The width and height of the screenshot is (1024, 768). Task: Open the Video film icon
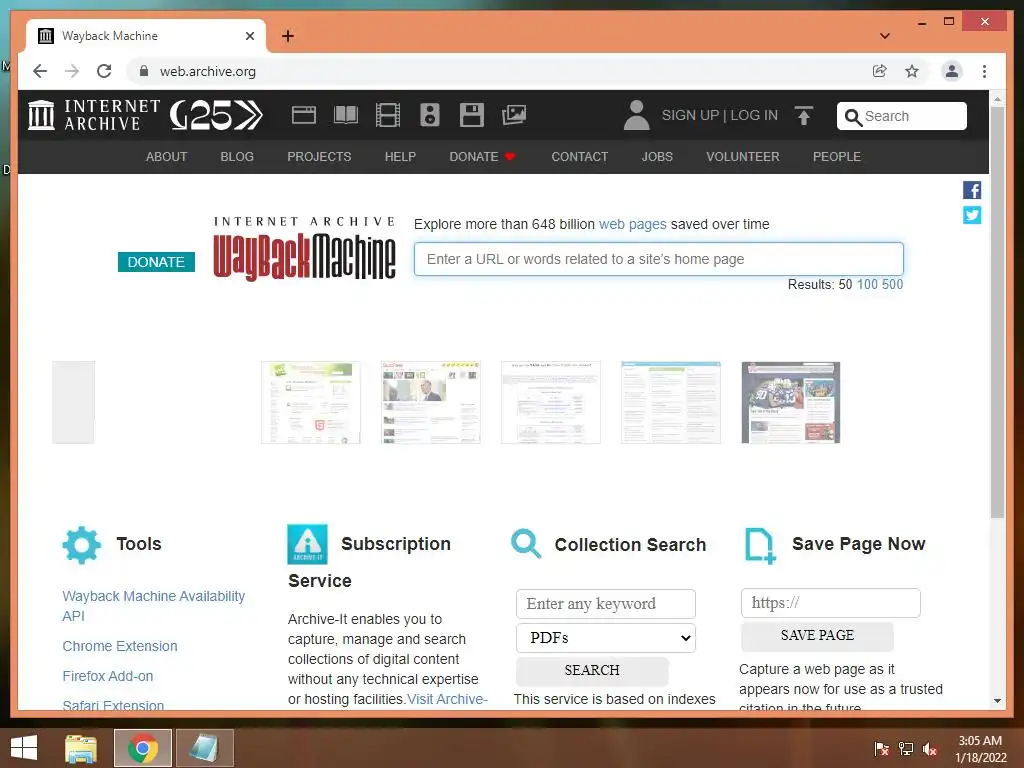click(x=388, y=115)
